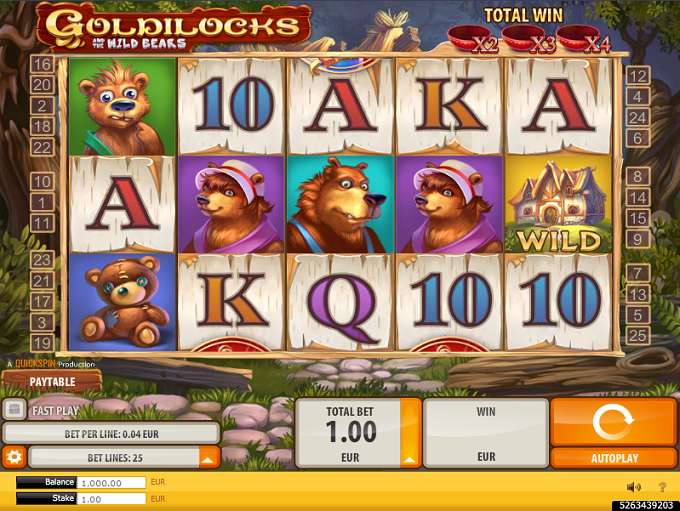Click the Goldilocks and the Wild Bears logo
This screenshot has width=680, height=511.
173,27
